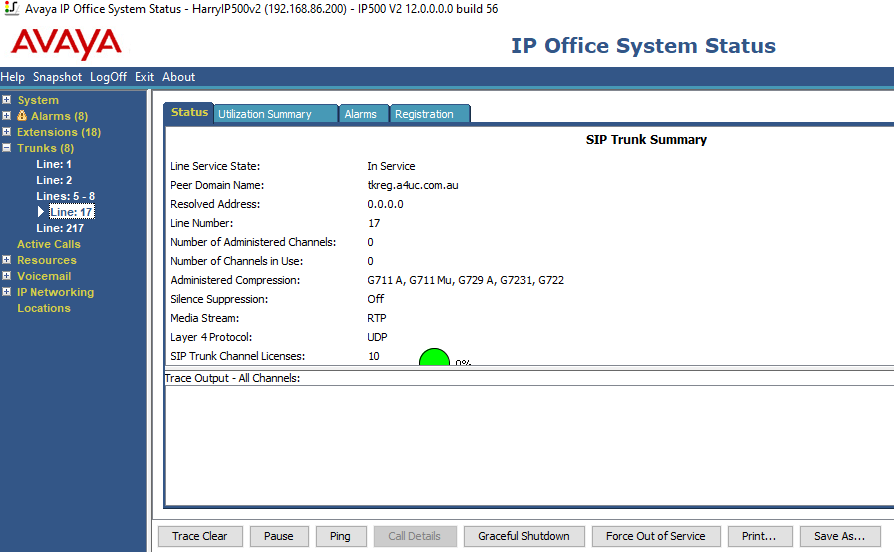Click the Avaya logo
The height and width of the screenshot is (552, 894).
66,44
